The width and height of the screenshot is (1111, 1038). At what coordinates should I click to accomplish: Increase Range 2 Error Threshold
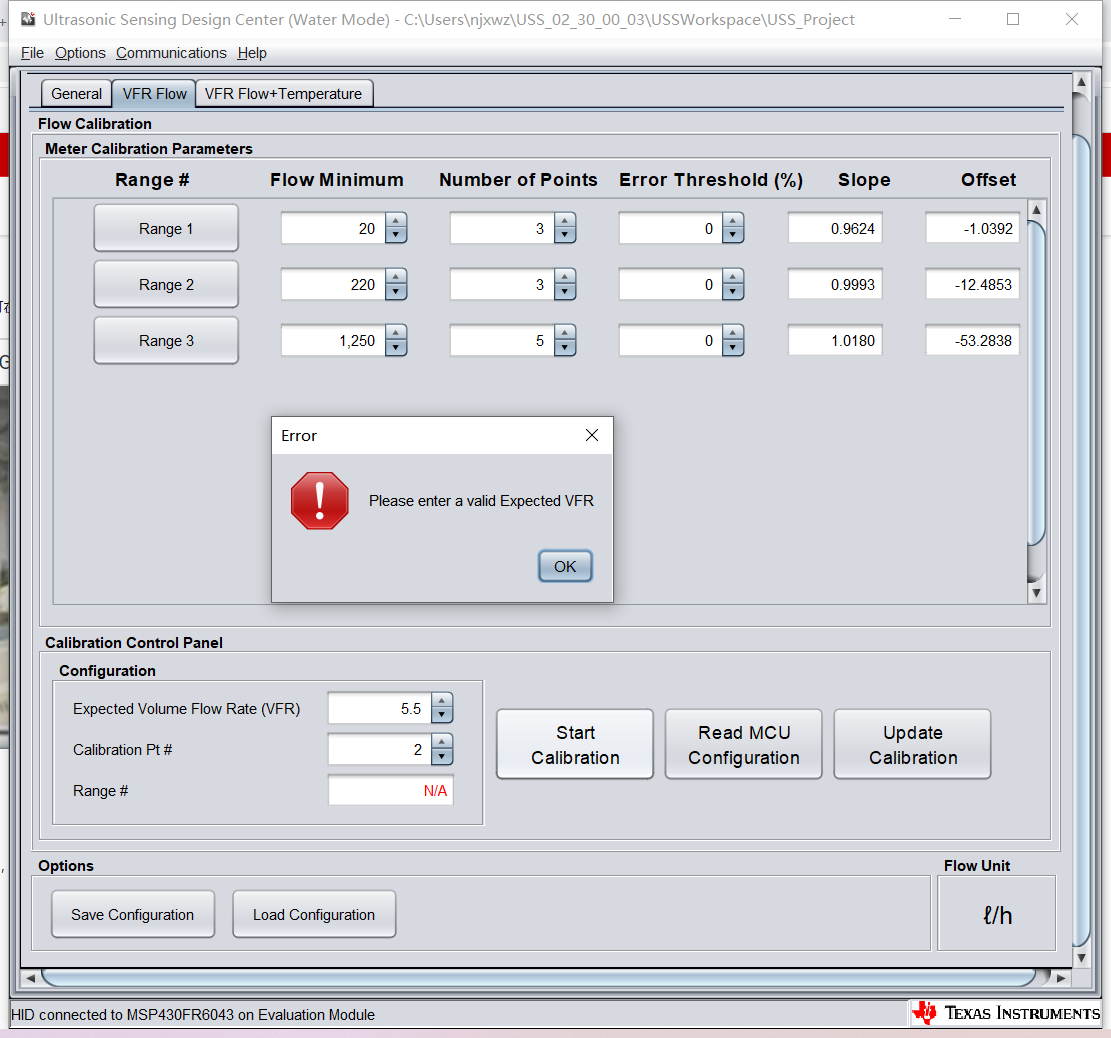point(733,276)
